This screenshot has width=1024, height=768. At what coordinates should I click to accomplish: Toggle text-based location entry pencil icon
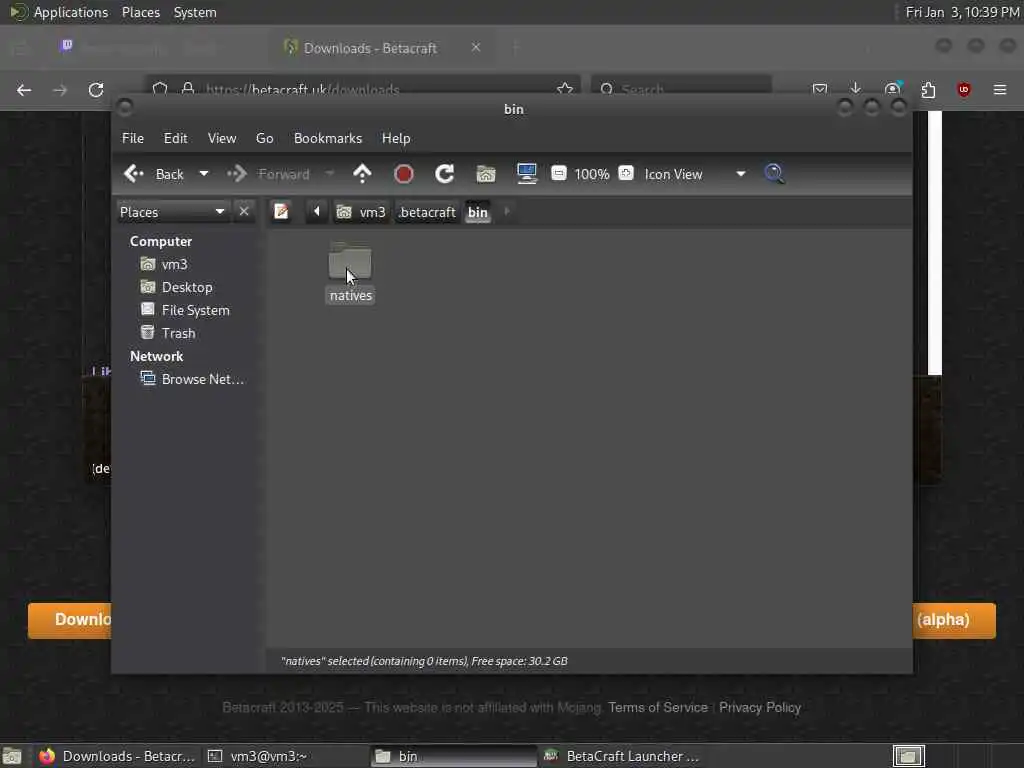[281, 212]
